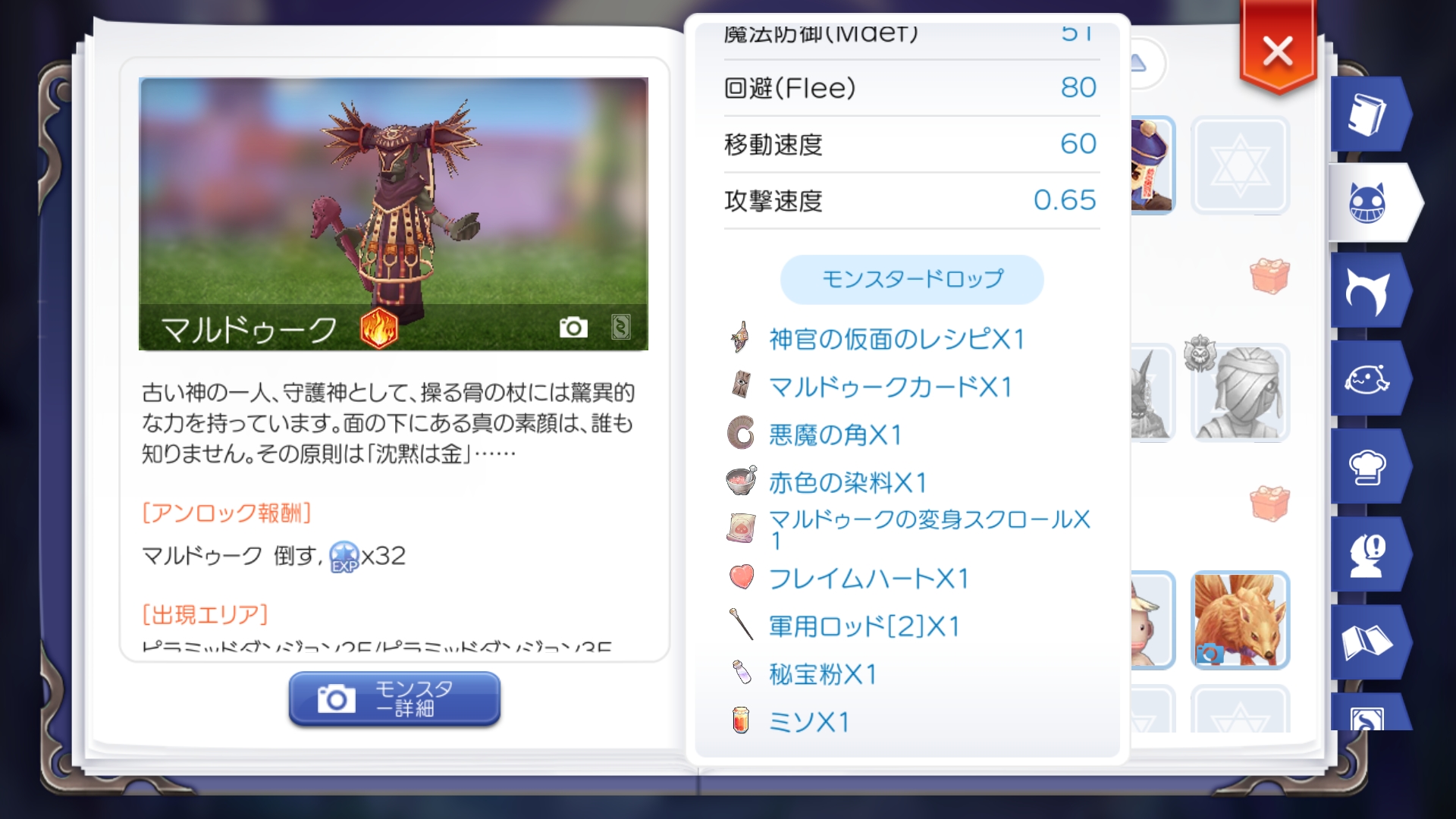Open the map pages tab

coord(1367,642)
